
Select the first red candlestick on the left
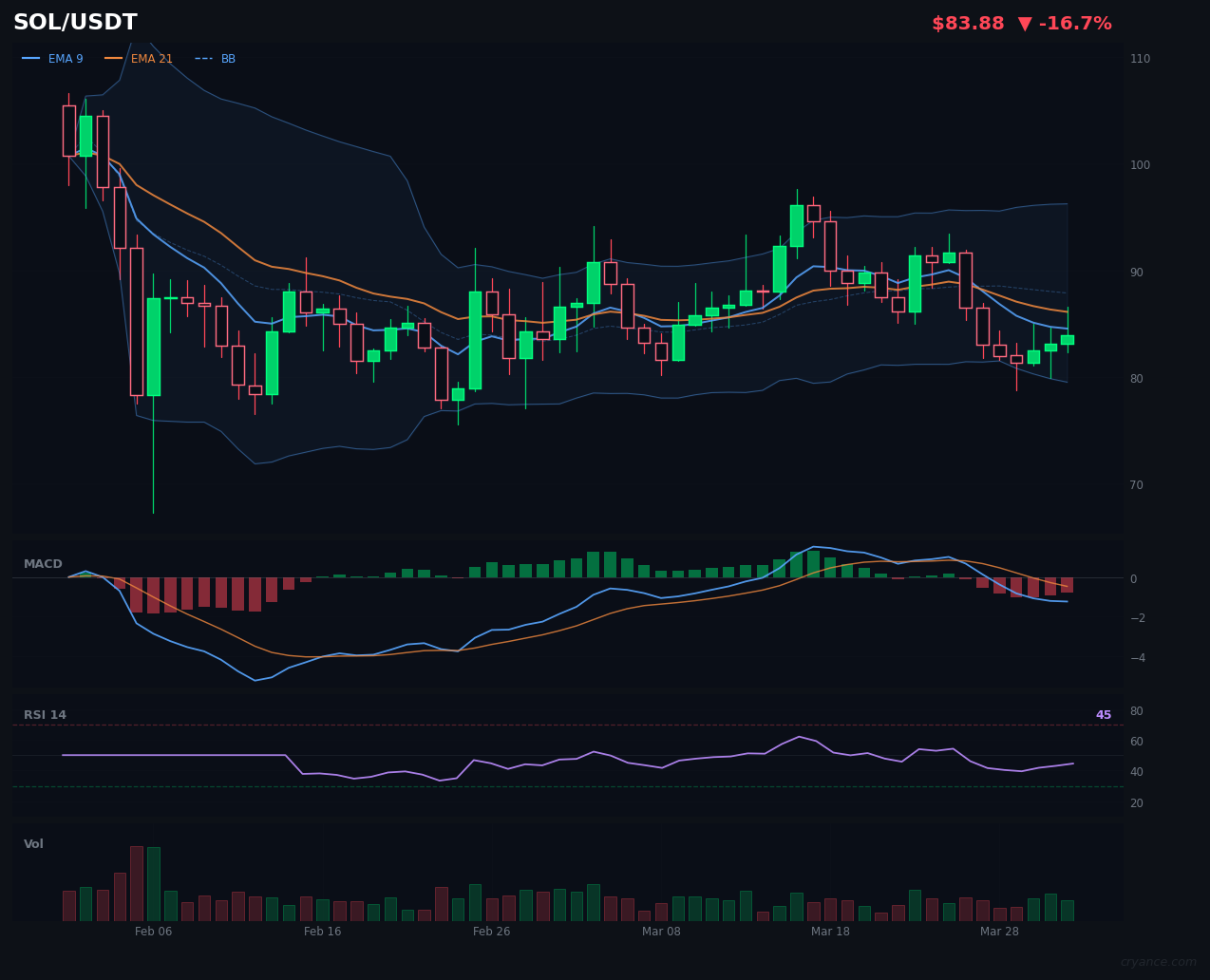click(68, 130)
